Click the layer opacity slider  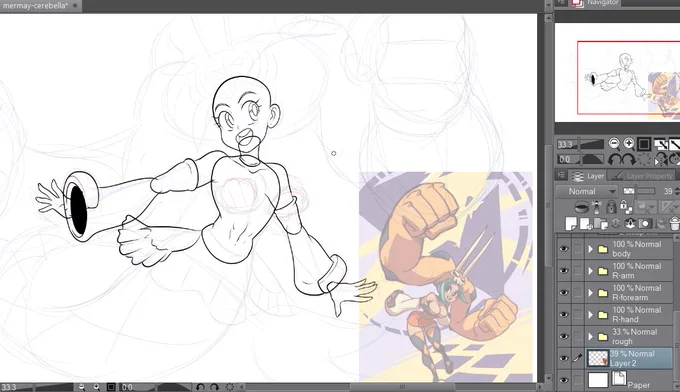pos(639,191)
